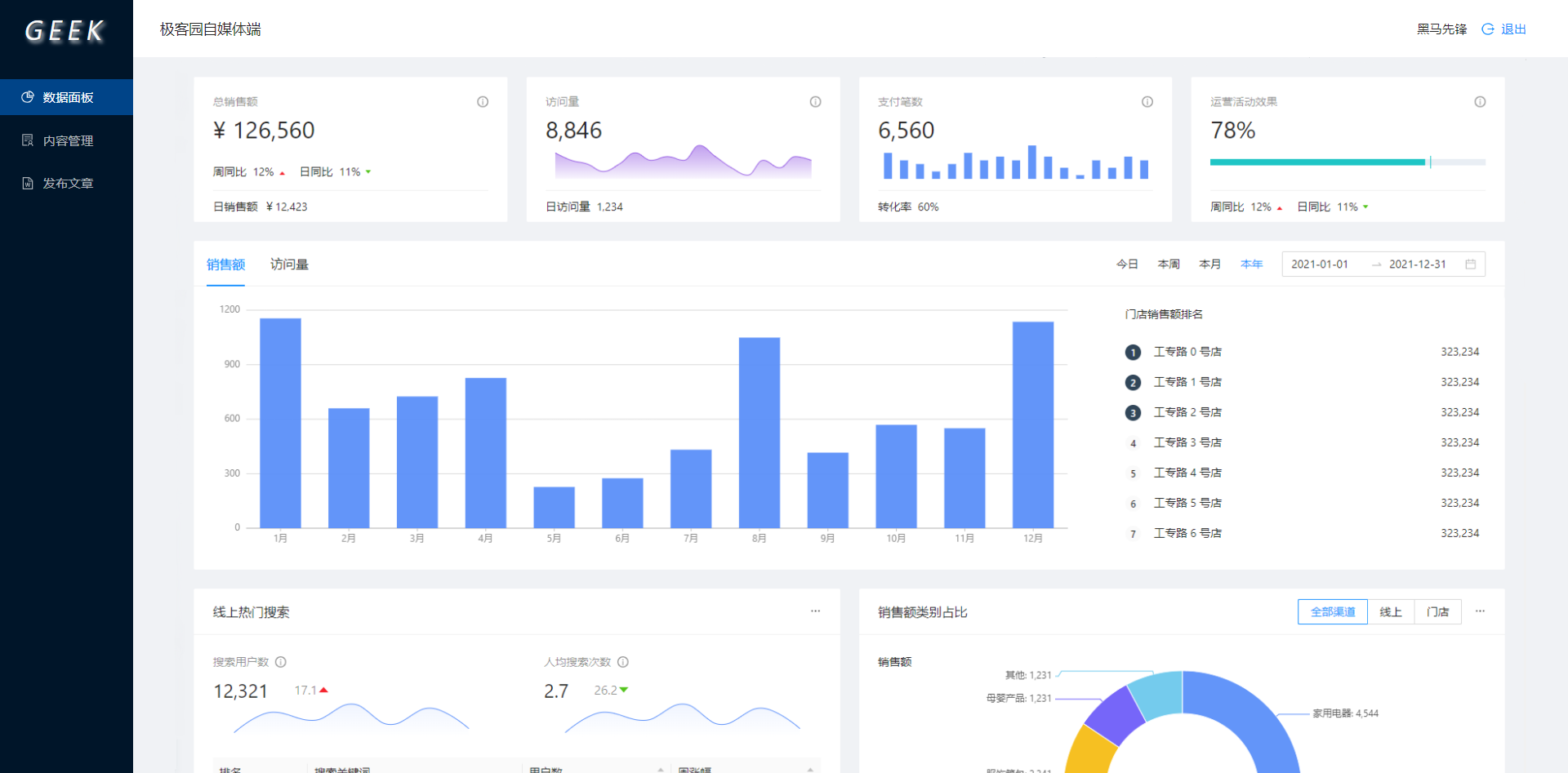Click the 工专路 5 号店 row
This screenshot has height=773, width=1568.
(x=1303, y=503)
